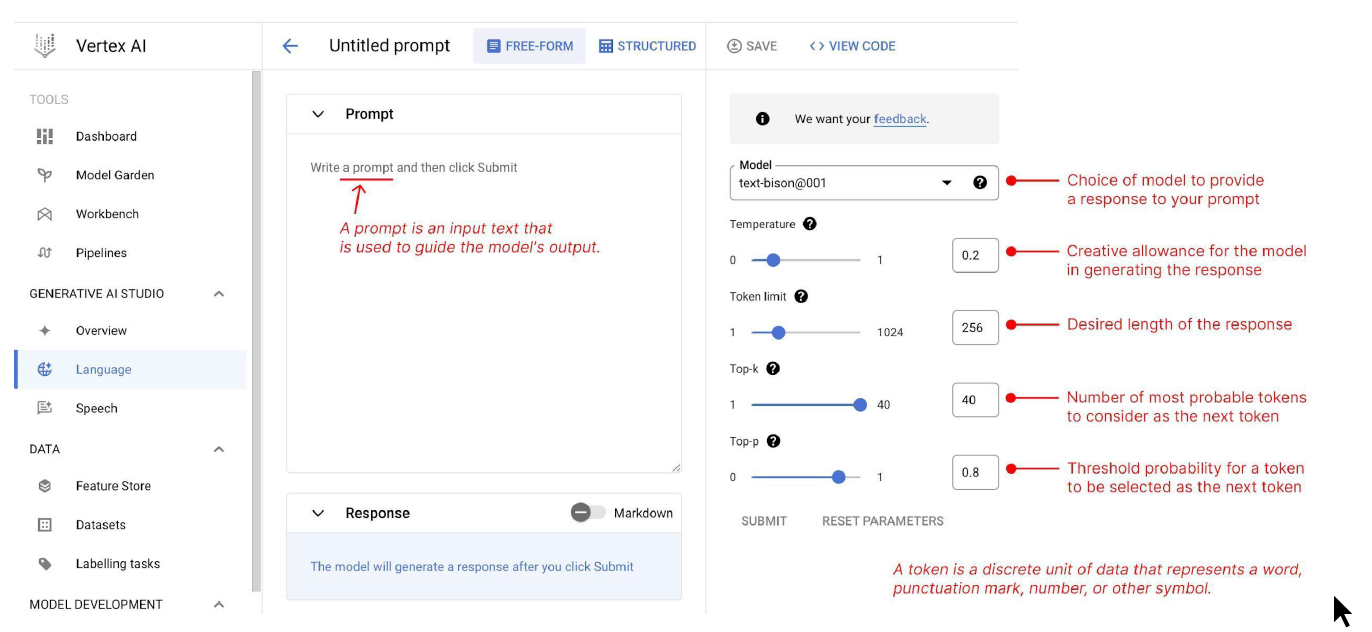
Task: Toggle the Markdown switch in Response
Action: point(588,512)
